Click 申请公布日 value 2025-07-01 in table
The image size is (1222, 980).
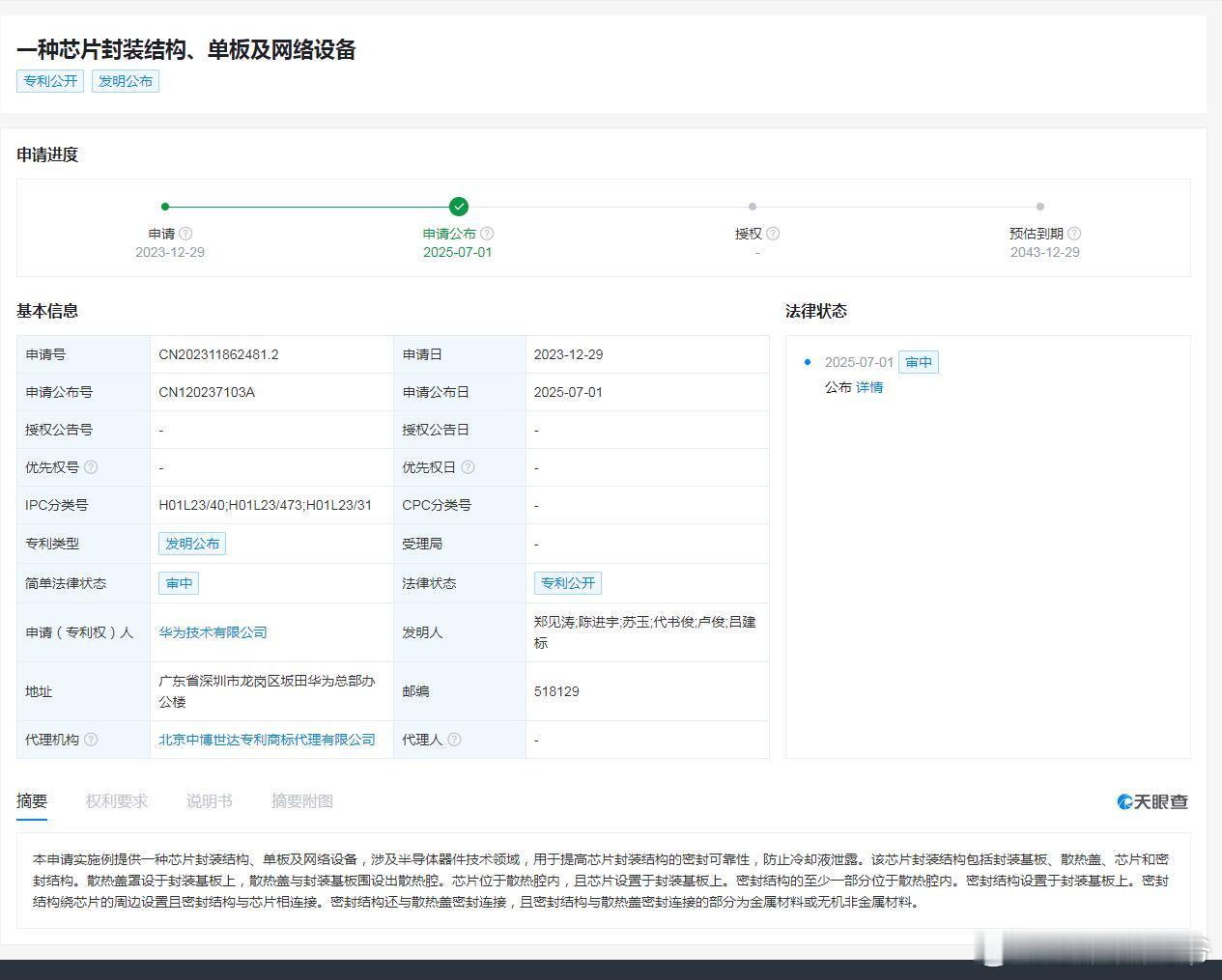pyautogui.click(x=568, y=392)
